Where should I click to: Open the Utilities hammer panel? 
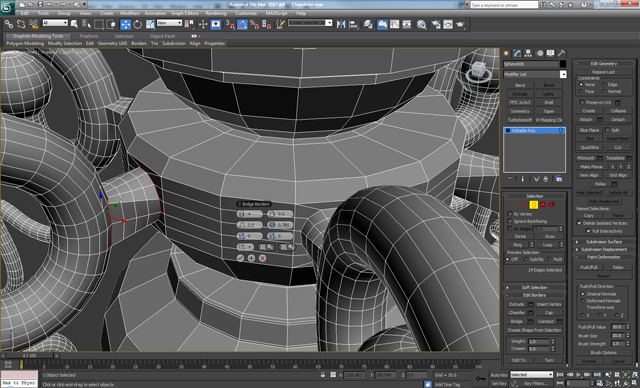(x=562, y=53)
